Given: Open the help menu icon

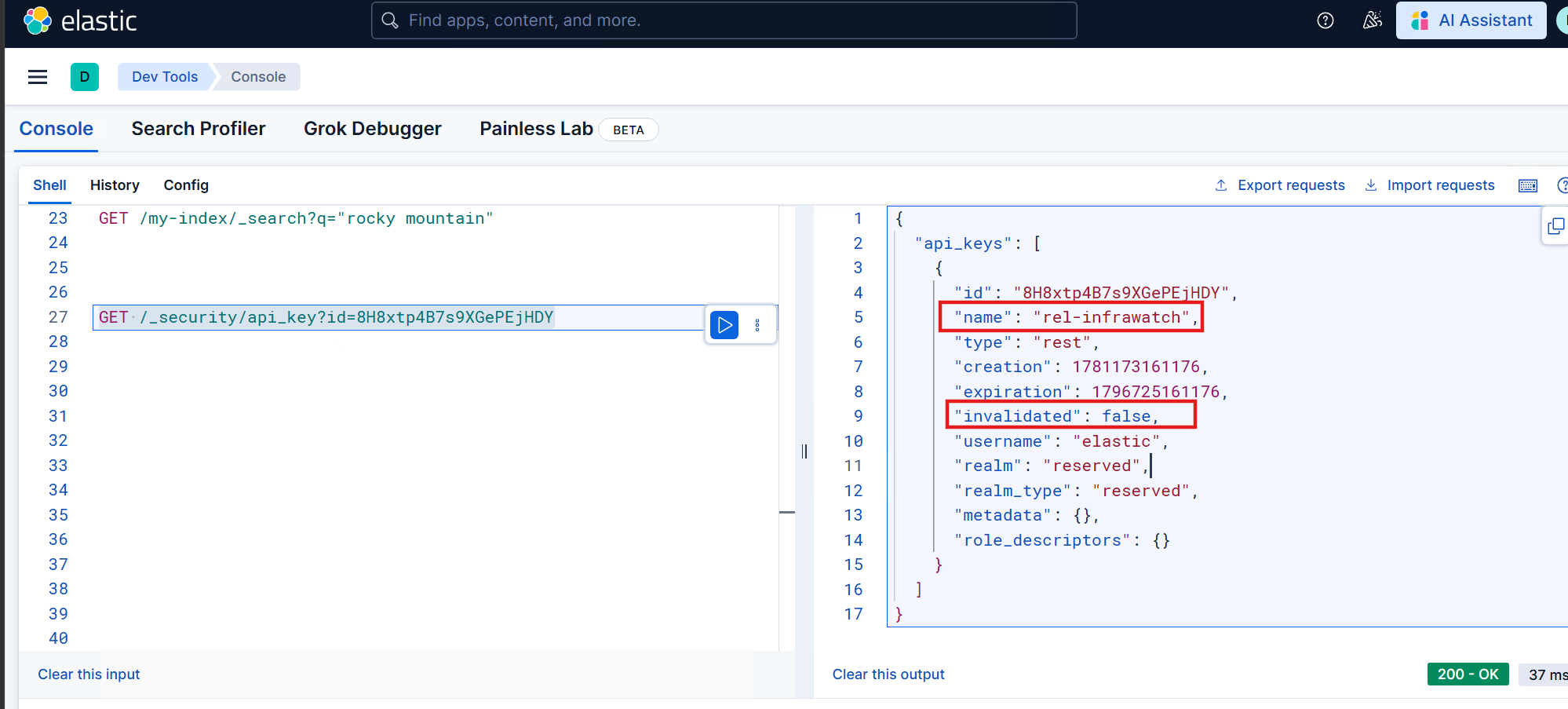Looking at the screenshot, I should pos(1326,20).
